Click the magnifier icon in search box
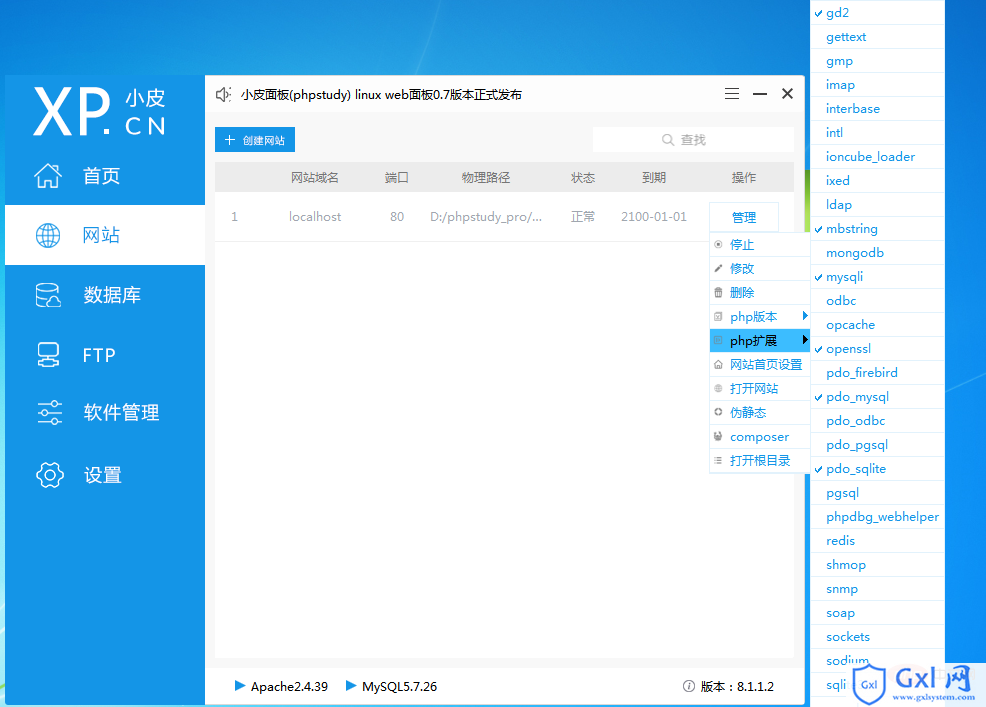 [668, 140]
